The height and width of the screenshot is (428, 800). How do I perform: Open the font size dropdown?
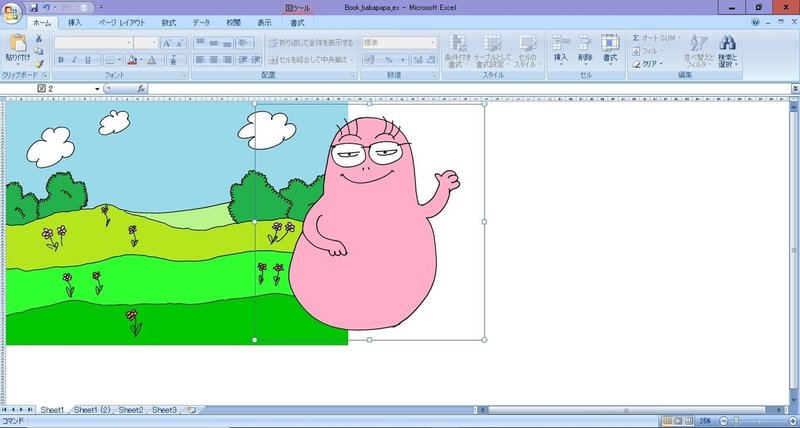154,43
